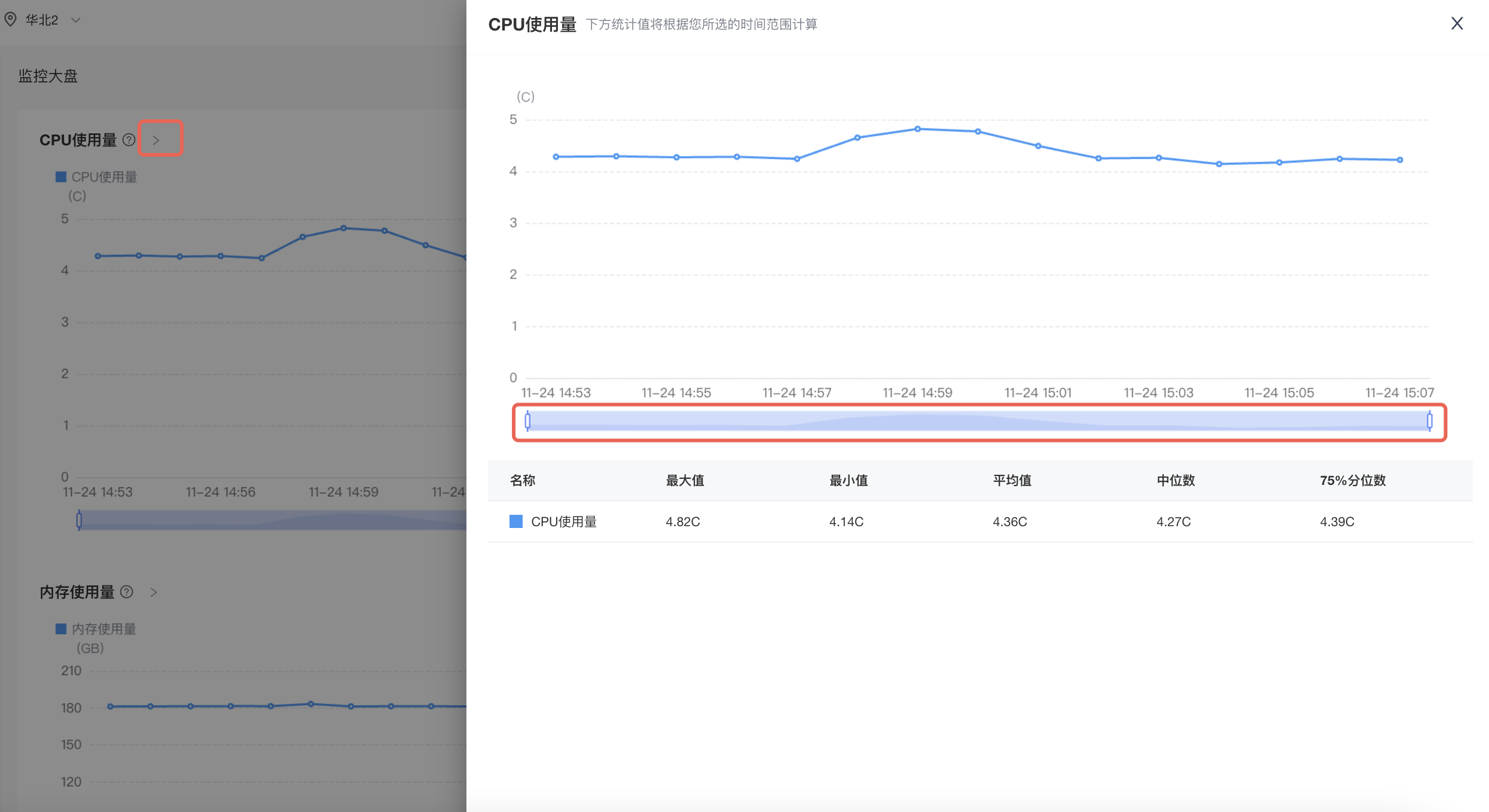Screen dimensions: 1489x812
Task: Click the peak data point in detail chart
Action: coord(917,129)
